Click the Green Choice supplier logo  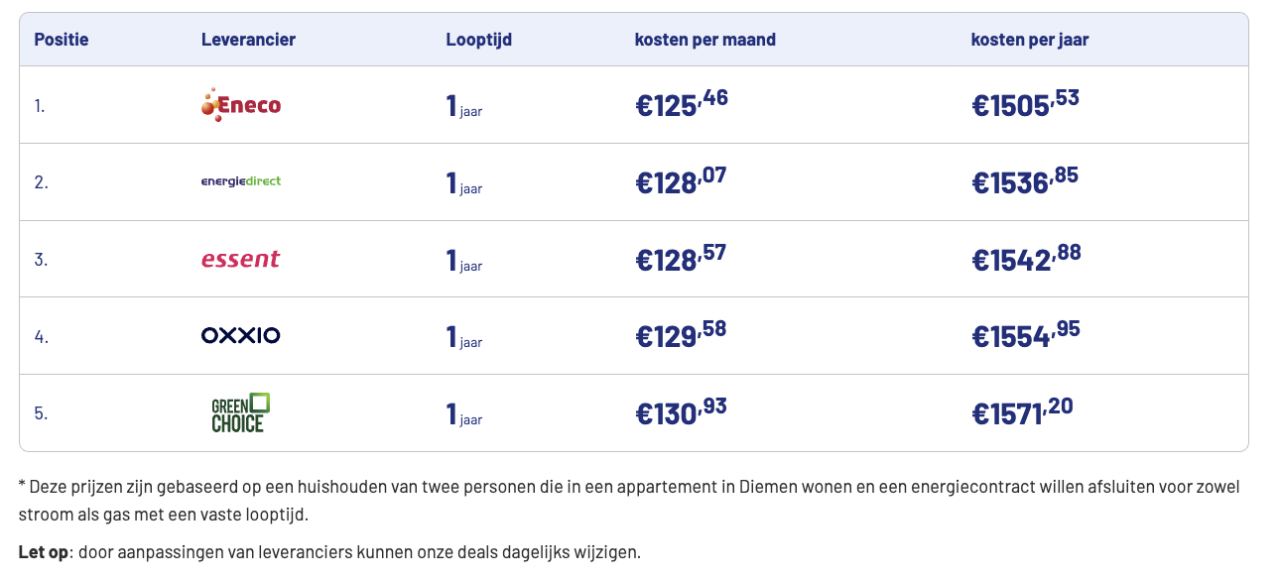pos(241,413)
